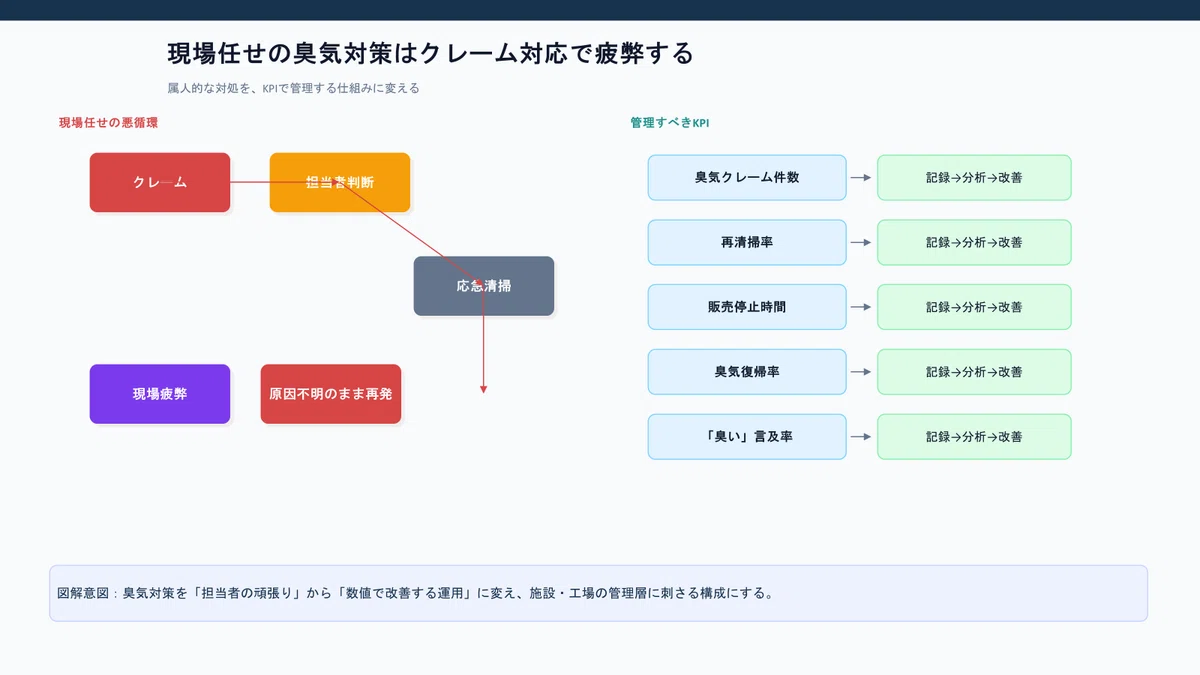Select the 販売停止時間 KPI box
Screen dimensions: 1200x675
(747, 307)
